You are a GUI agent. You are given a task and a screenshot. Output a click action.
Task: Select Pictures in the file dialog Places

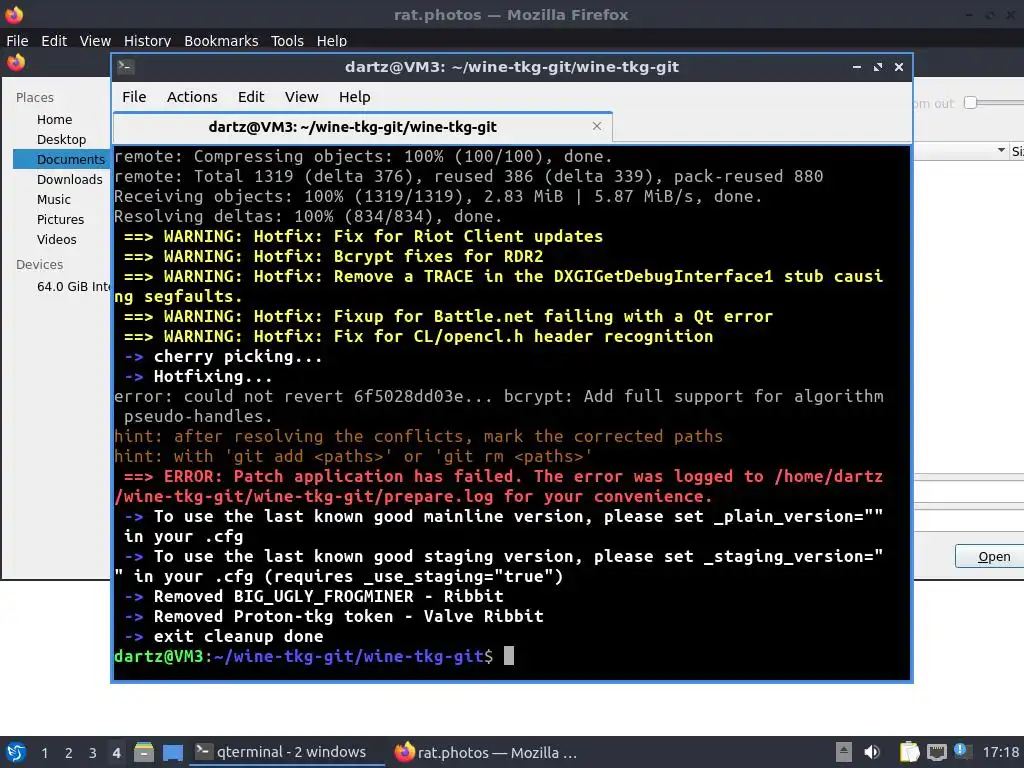(x=61, y=219)
